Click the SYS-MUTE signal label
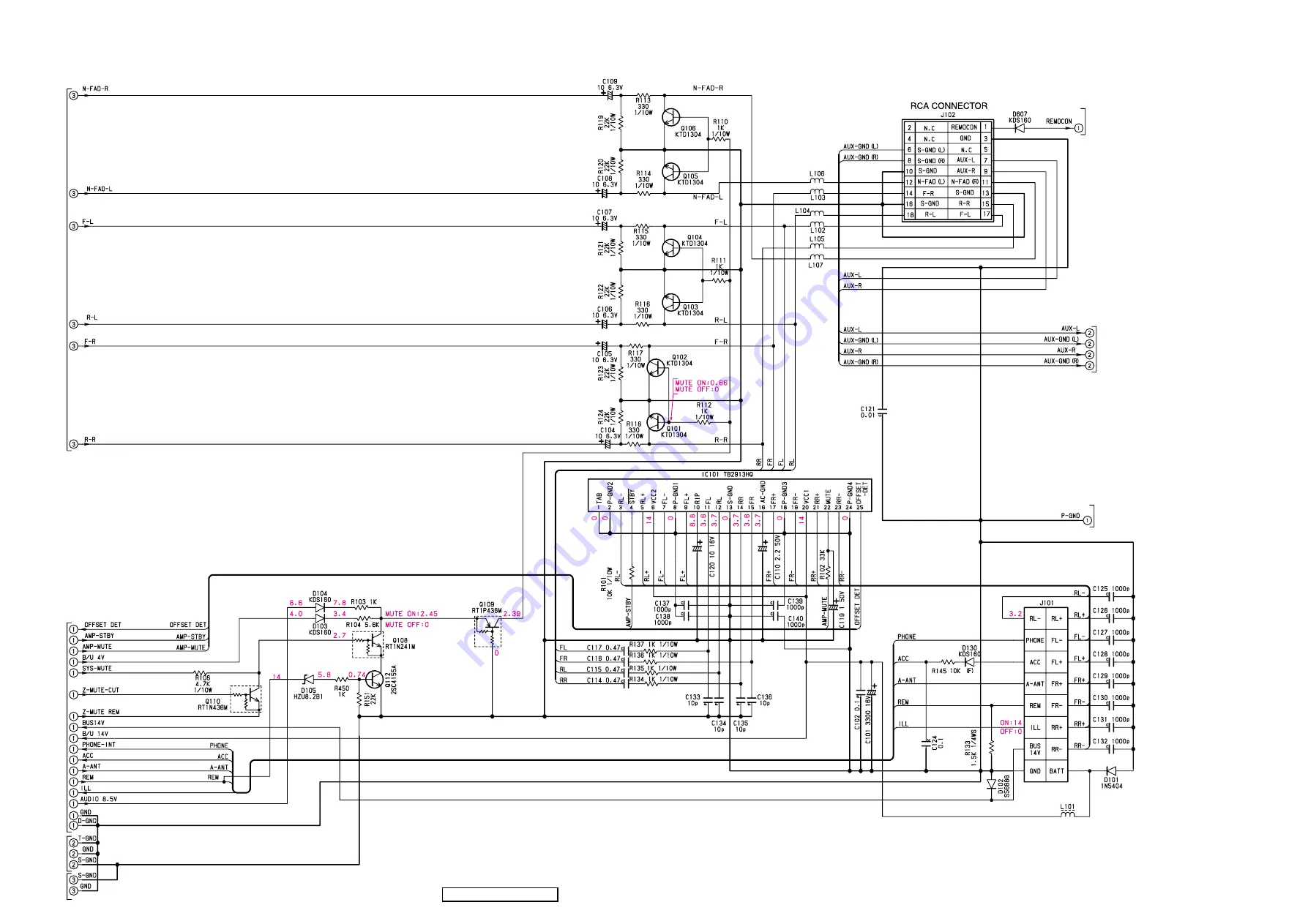Image resolution: width=1308 pixels, height=924 pixels. (97, 669)
